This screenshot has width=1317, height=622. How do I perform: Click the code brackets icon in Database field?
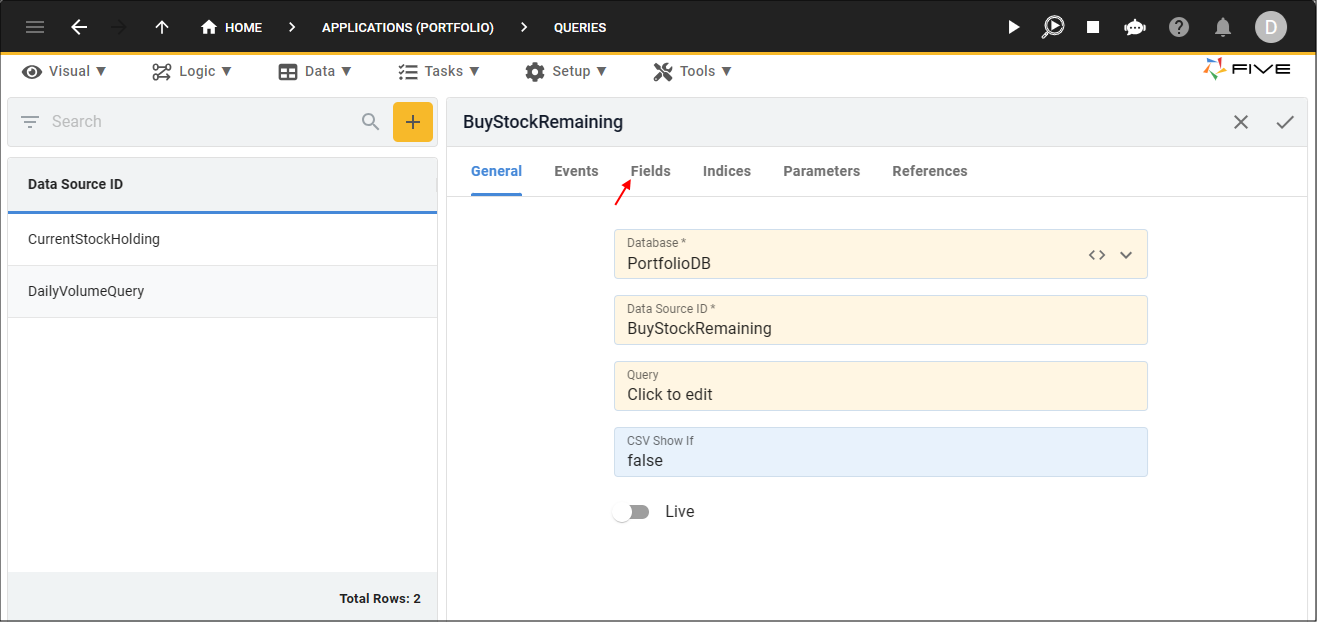(1097, 255)
